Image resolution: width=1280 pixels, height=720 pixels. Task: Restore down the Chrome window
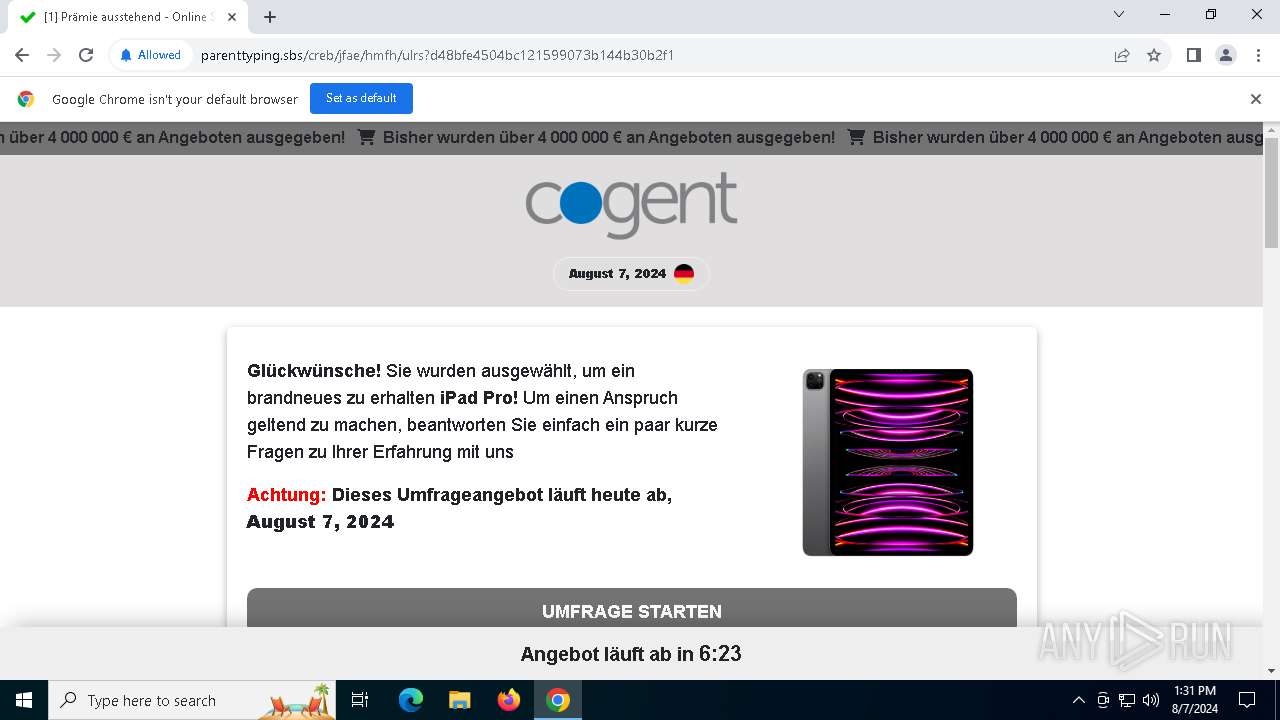tap(1211, 14)
